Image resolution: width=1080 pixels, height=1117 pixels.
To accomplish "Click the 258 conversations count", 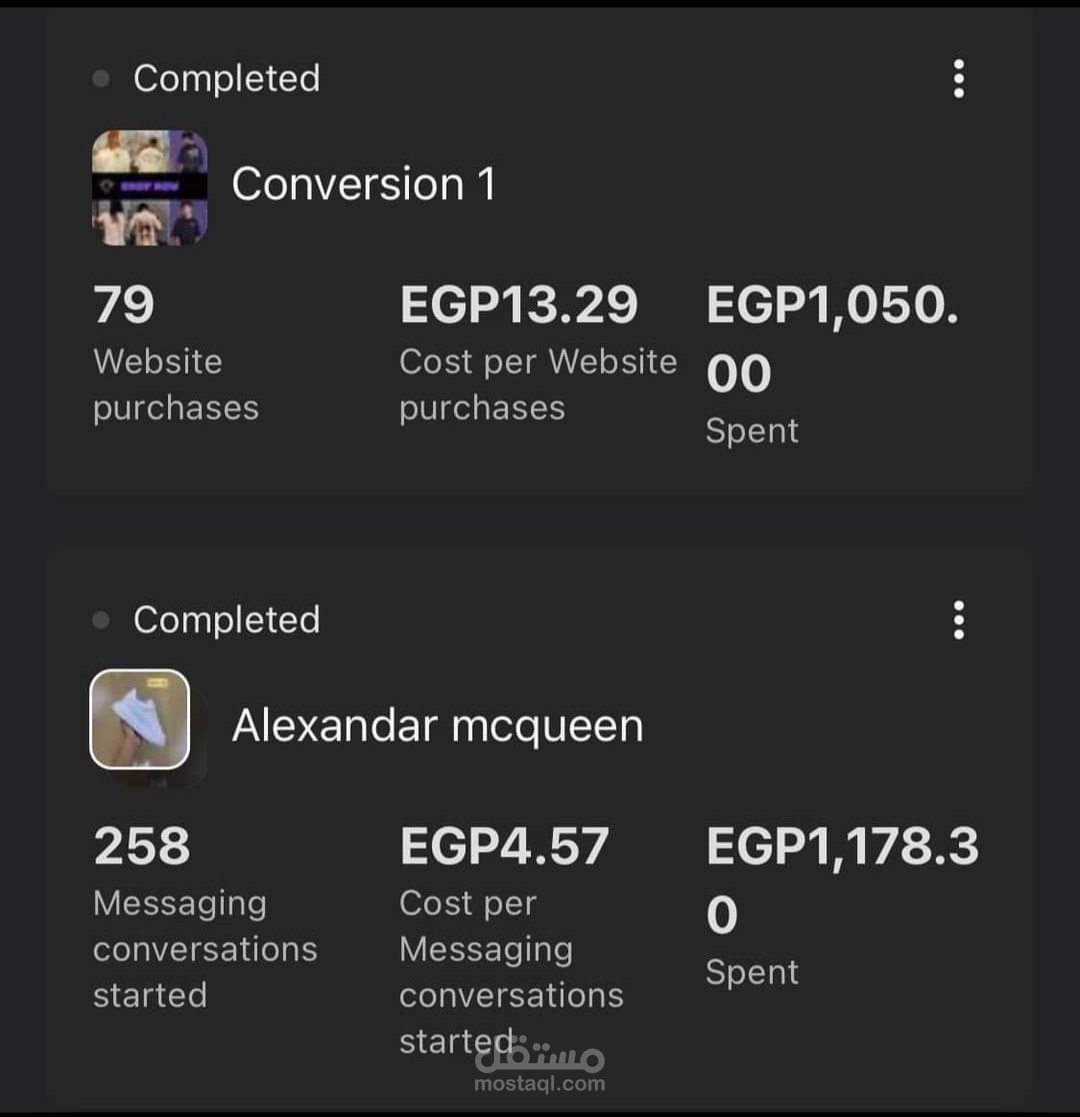I will pos(141,846).
